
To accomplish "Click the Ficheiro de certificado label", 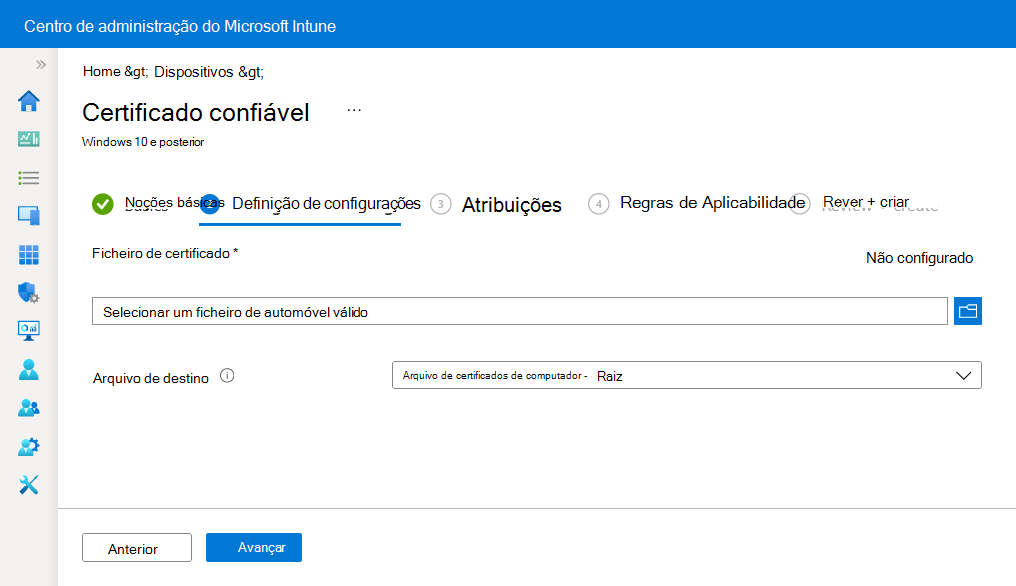I will click(x=165, y=253).
